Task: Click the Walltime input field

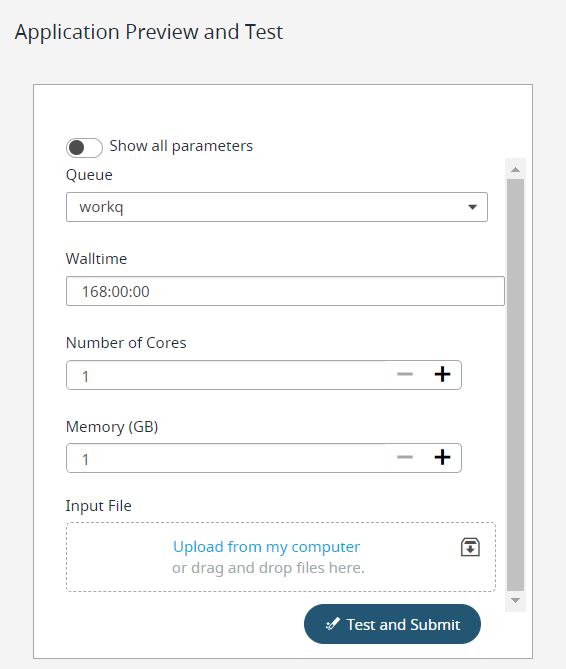Action: (x=285, y=291)
